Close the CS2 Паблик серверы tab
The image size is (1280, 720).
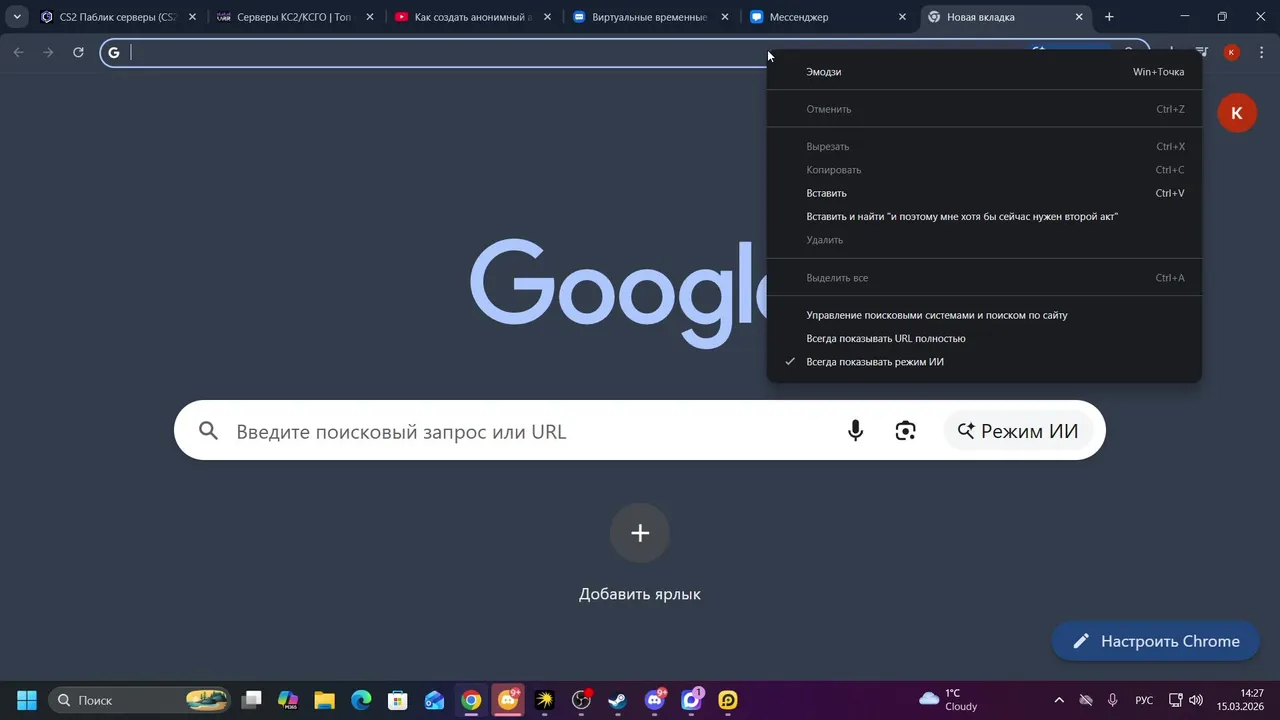[x=192, y=17]
